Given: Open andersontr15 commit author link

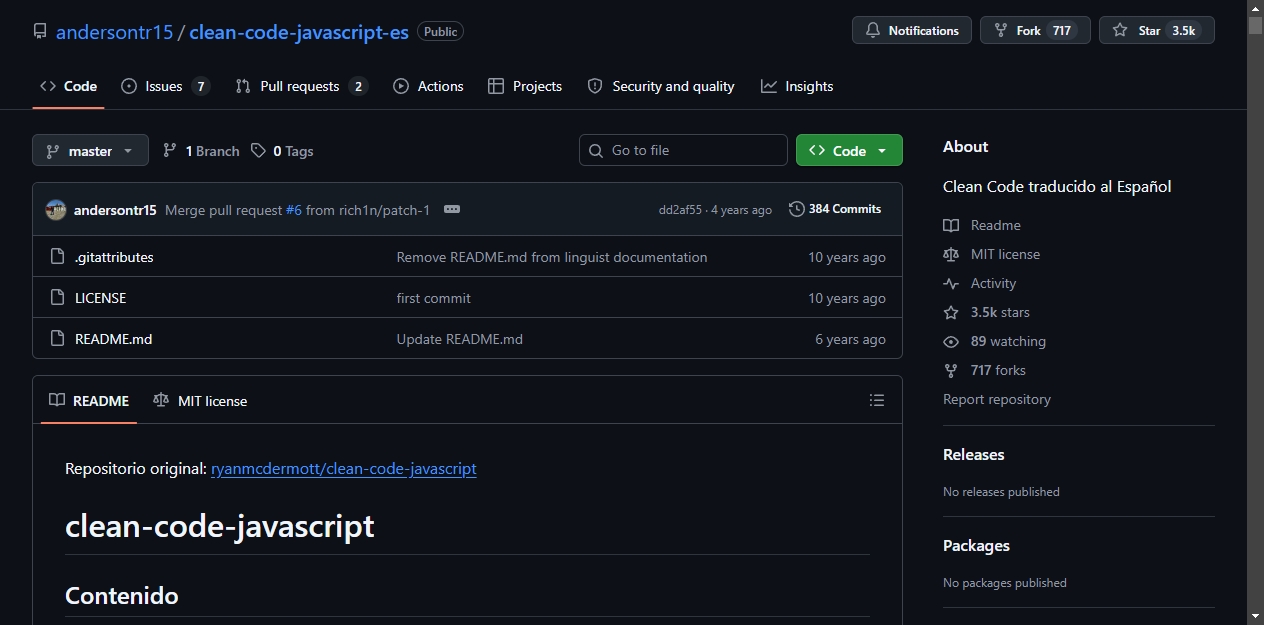Looking at the screenshot, I should click(115, 210).
